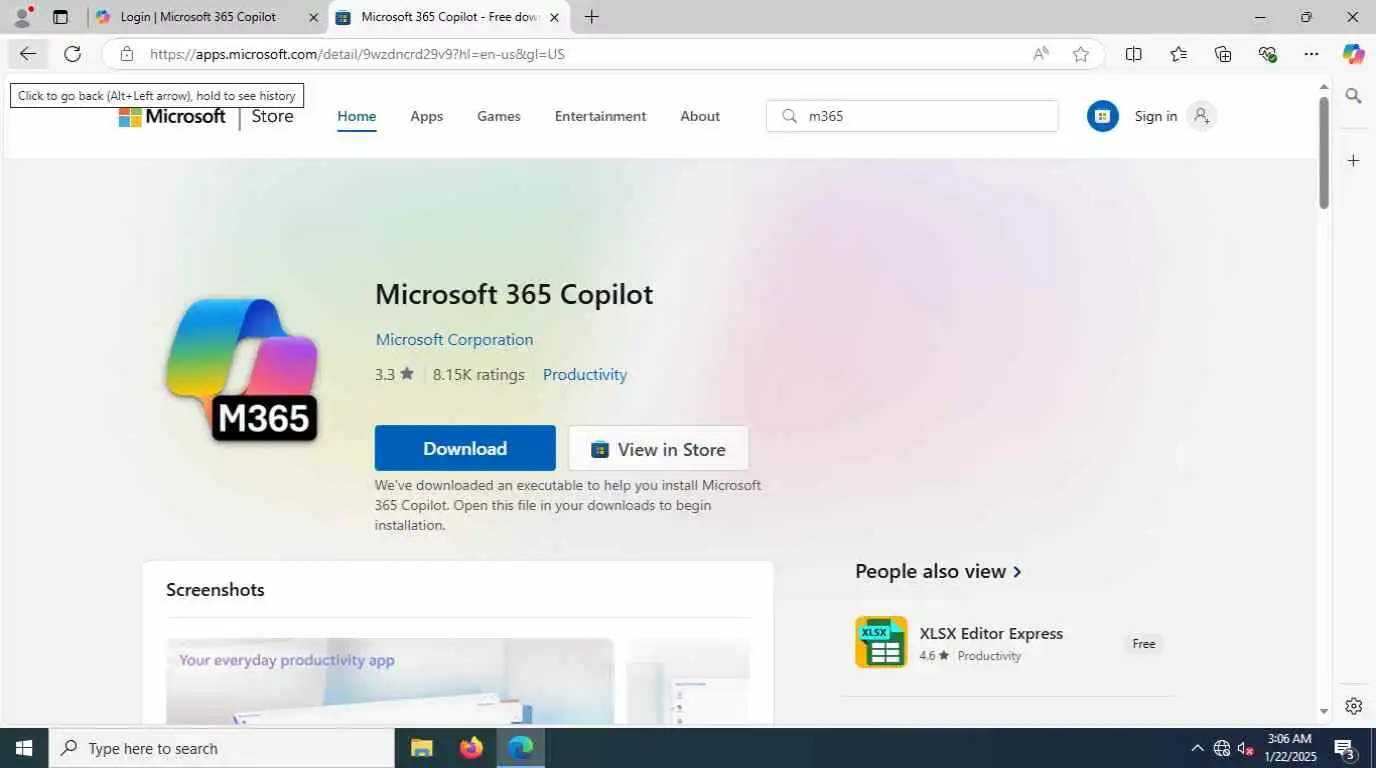This screenshot has width=1376, height=768.
Task: Open the first screenshot thumbnail
Action: [389, 681]
